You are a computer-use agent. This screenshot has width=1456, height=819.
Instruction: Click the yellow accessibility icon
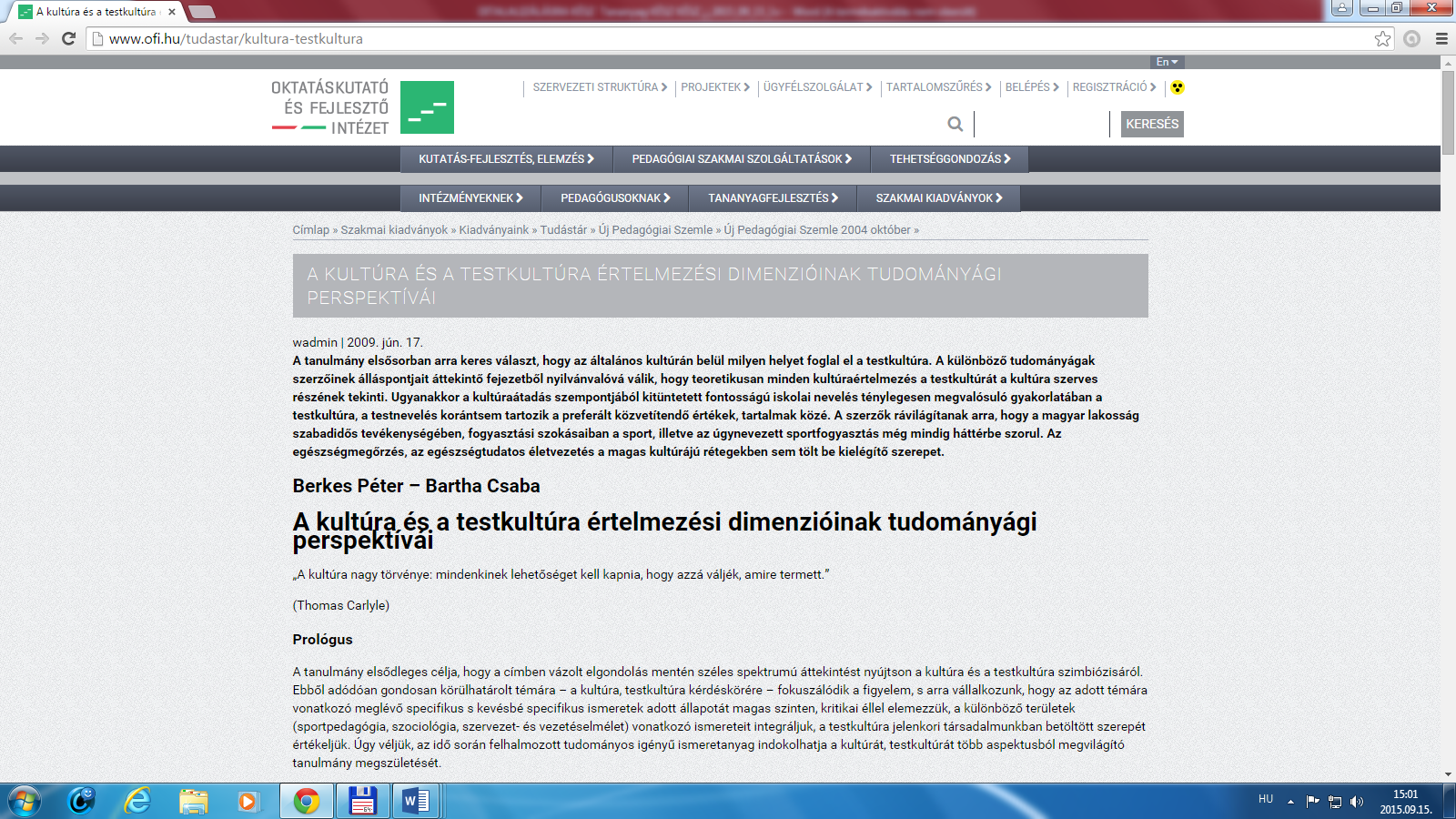(1178, 87)
